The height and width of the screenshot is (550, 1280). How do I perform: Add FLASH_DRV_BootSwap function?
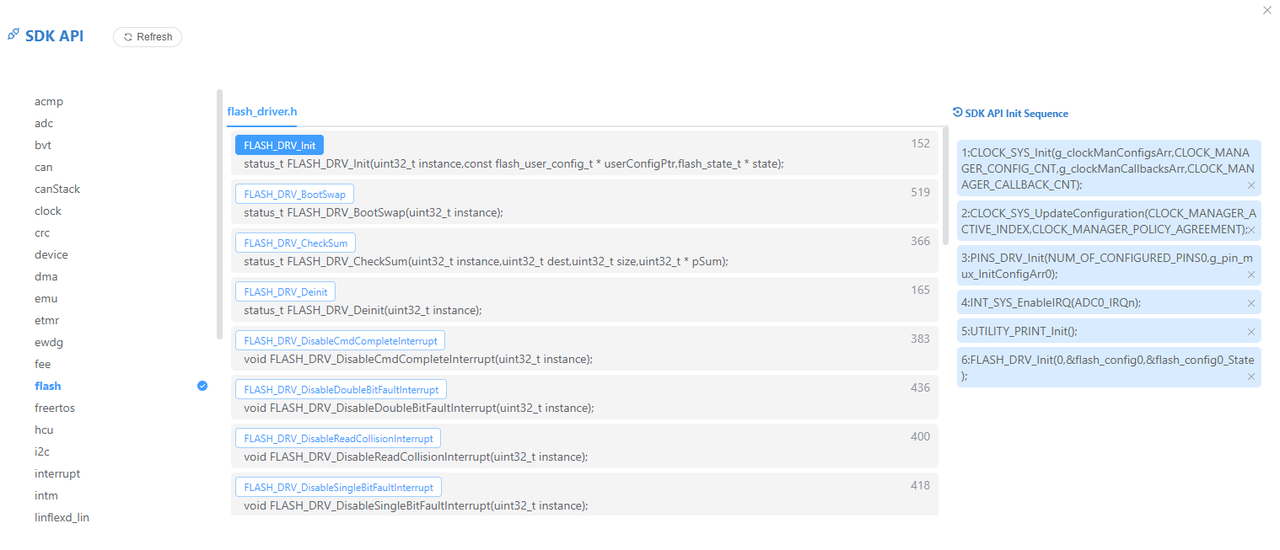(x=294, y=194)
